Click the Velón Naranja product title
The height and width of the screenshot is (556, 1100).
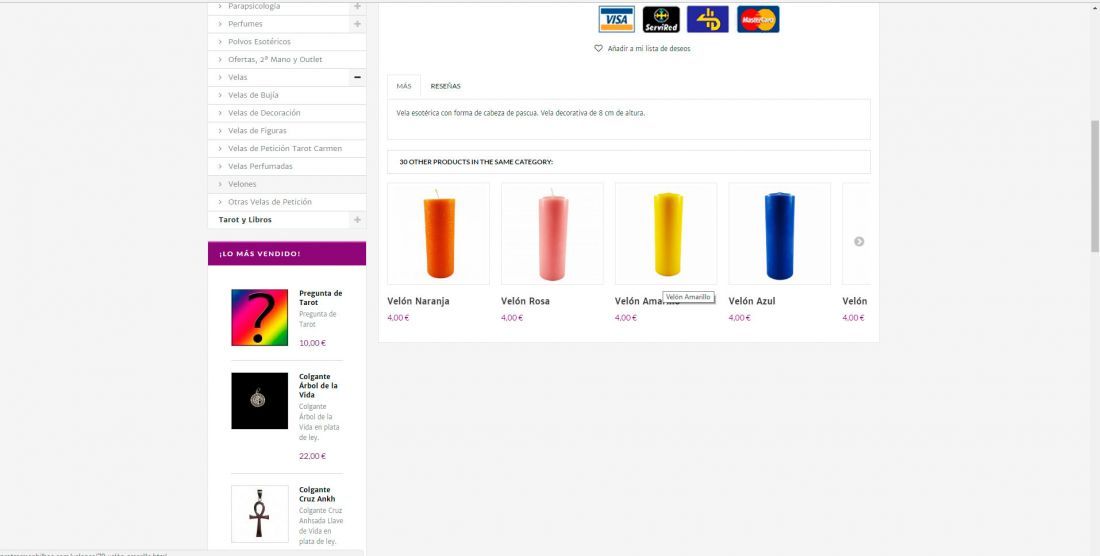[418, 301]
